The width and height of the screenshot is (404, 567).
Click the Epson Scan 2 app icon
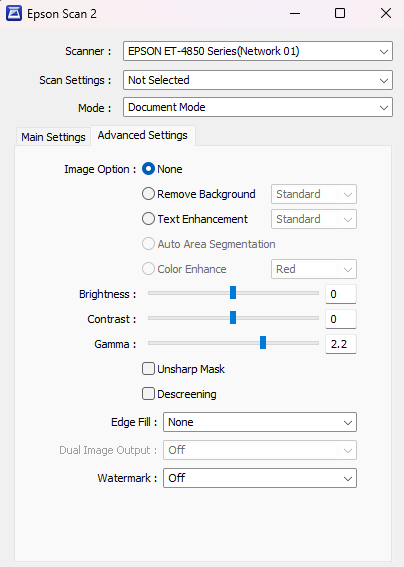point(14,14)
